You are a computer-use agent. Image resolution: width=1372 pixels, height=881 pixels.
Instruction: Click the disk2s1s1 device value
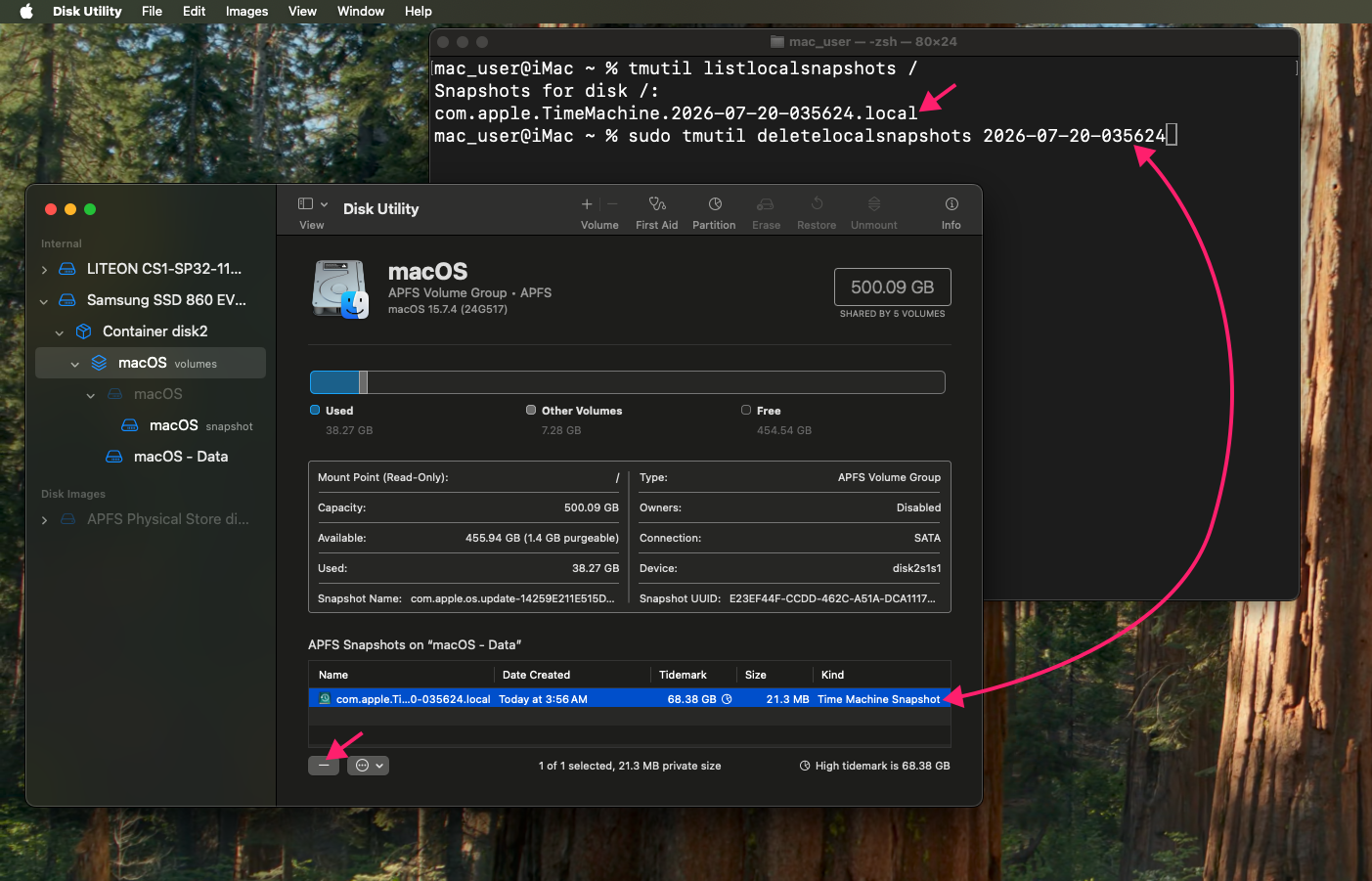[916, 568]
